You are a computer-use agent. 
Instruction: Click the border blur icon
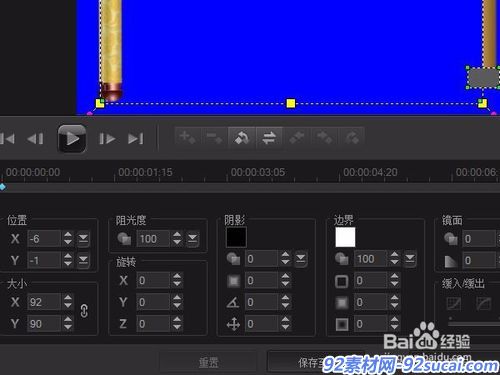342,302
